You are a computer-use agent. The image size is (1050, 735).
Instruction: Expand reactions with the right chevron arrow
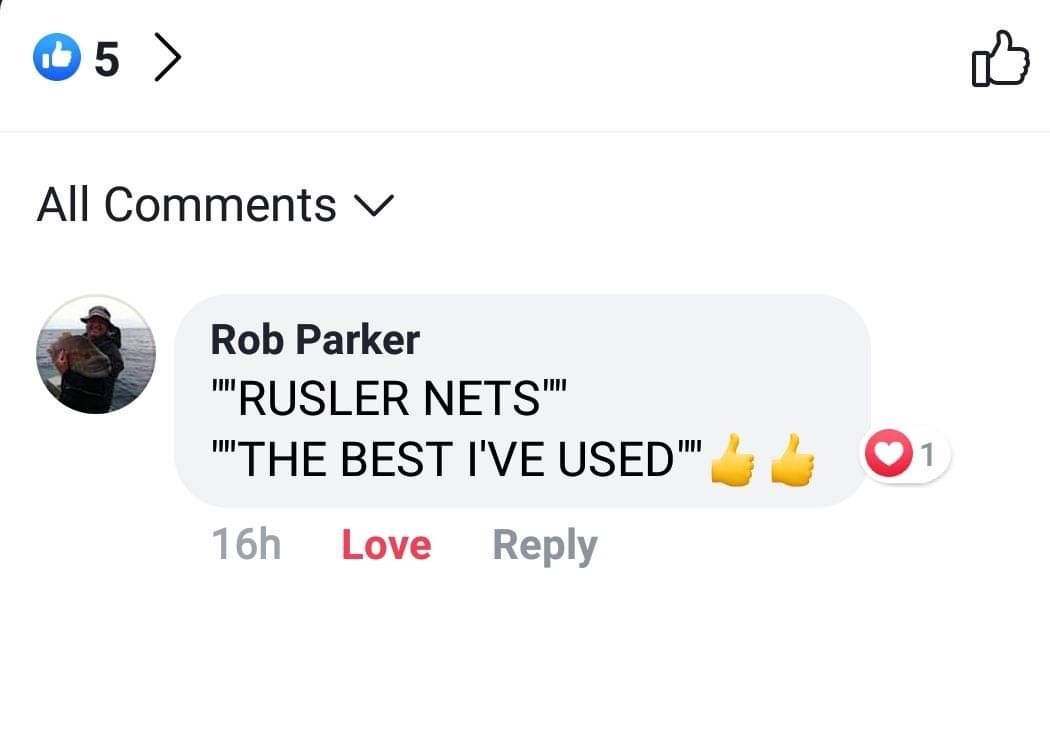click(x=168, y=59)
